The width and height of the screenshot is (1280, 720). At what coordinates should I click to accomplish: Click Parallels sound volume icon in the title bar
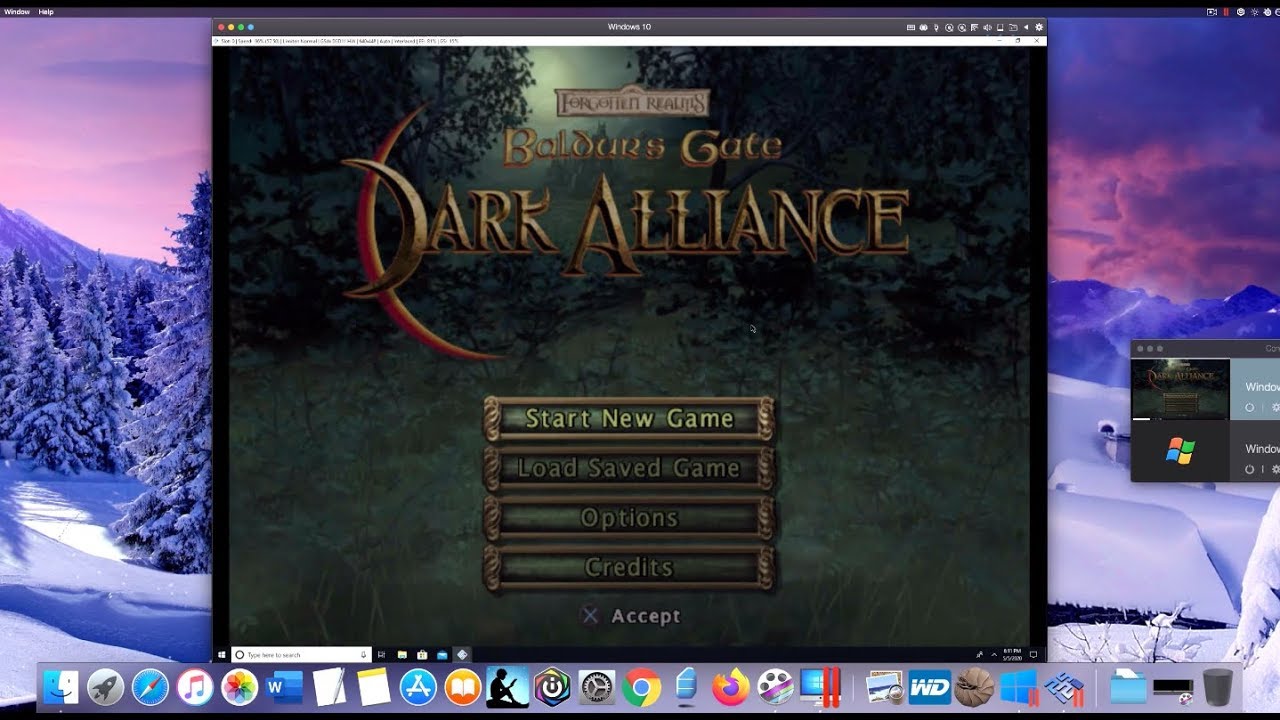coord(987,27)
